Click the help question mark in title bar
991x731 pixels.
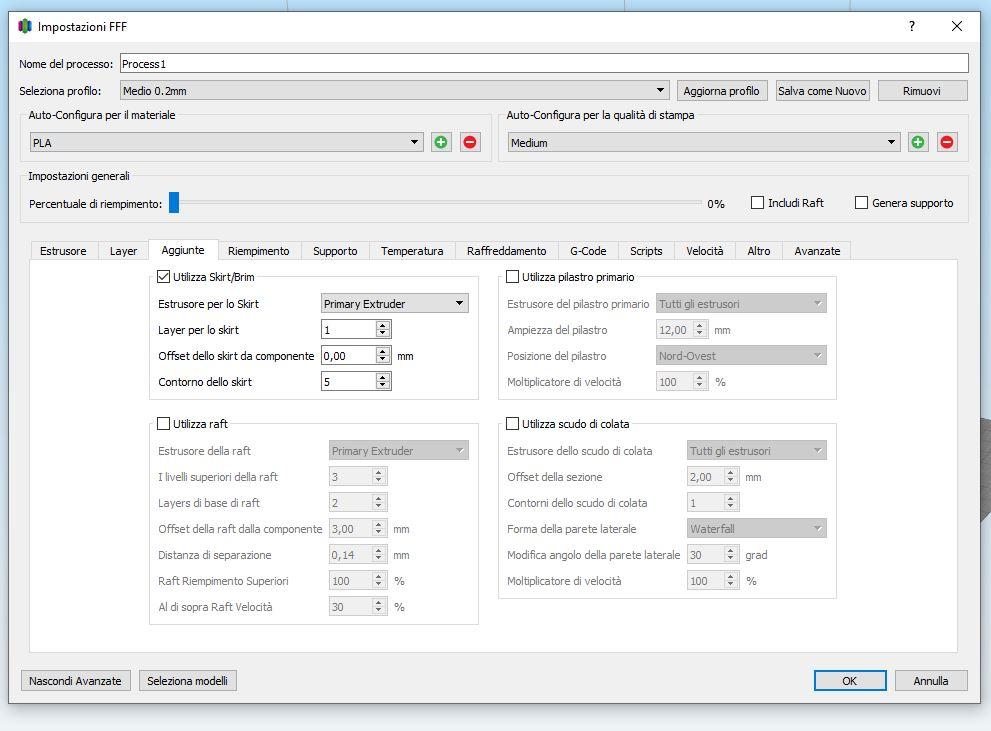click(x=912, y=27)
